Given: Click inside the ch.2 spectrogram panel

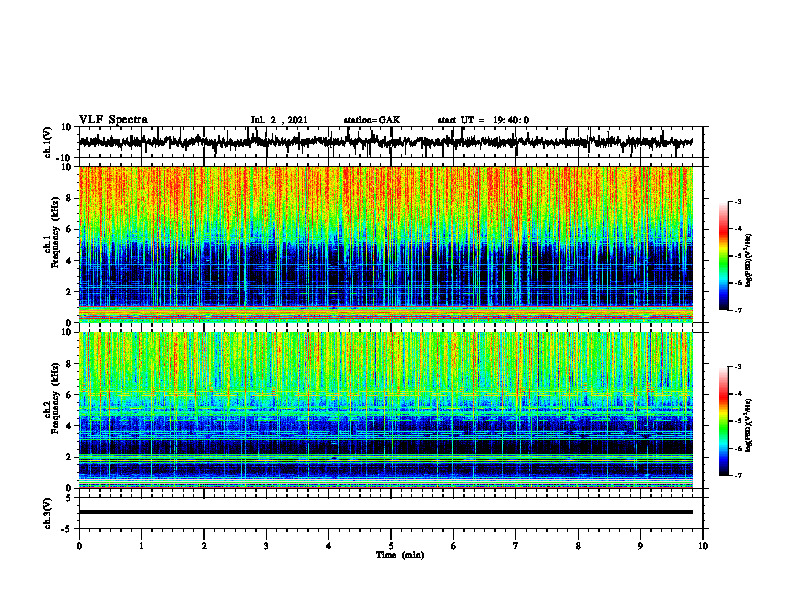Looking at the screenshot, I should [x=386, y=410].
